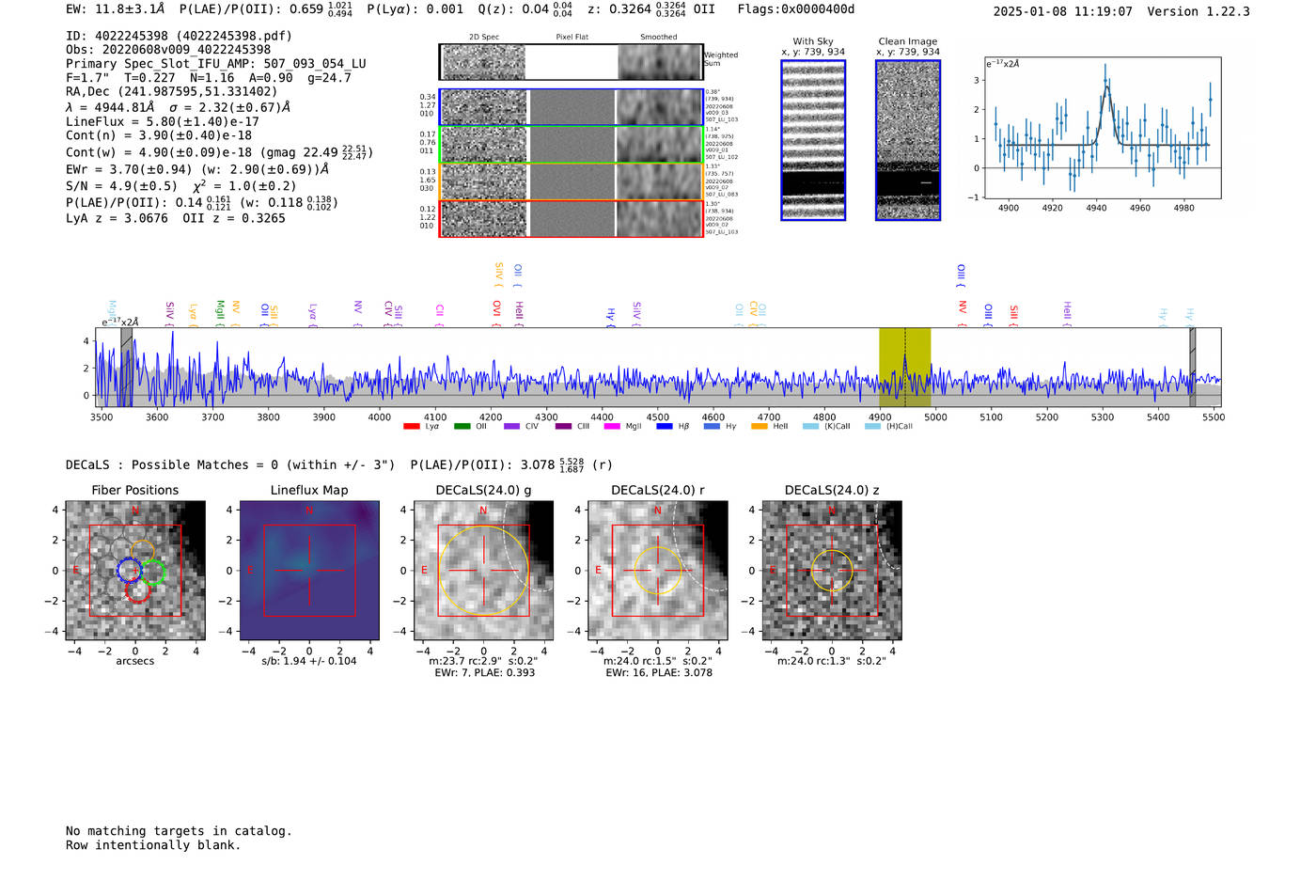
Task: Click the RA,Dec coordinates line
Action: coord(172,91)
